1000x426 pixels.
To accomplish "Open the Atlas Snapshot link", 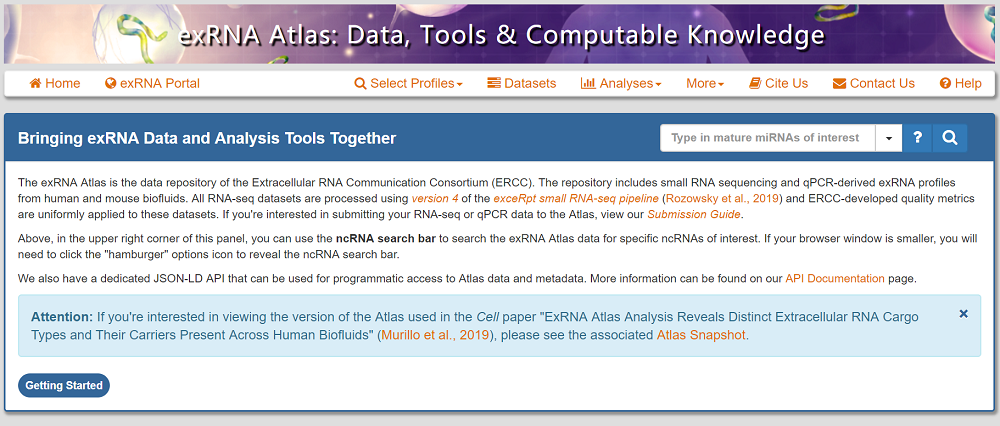I will (701, 335).
